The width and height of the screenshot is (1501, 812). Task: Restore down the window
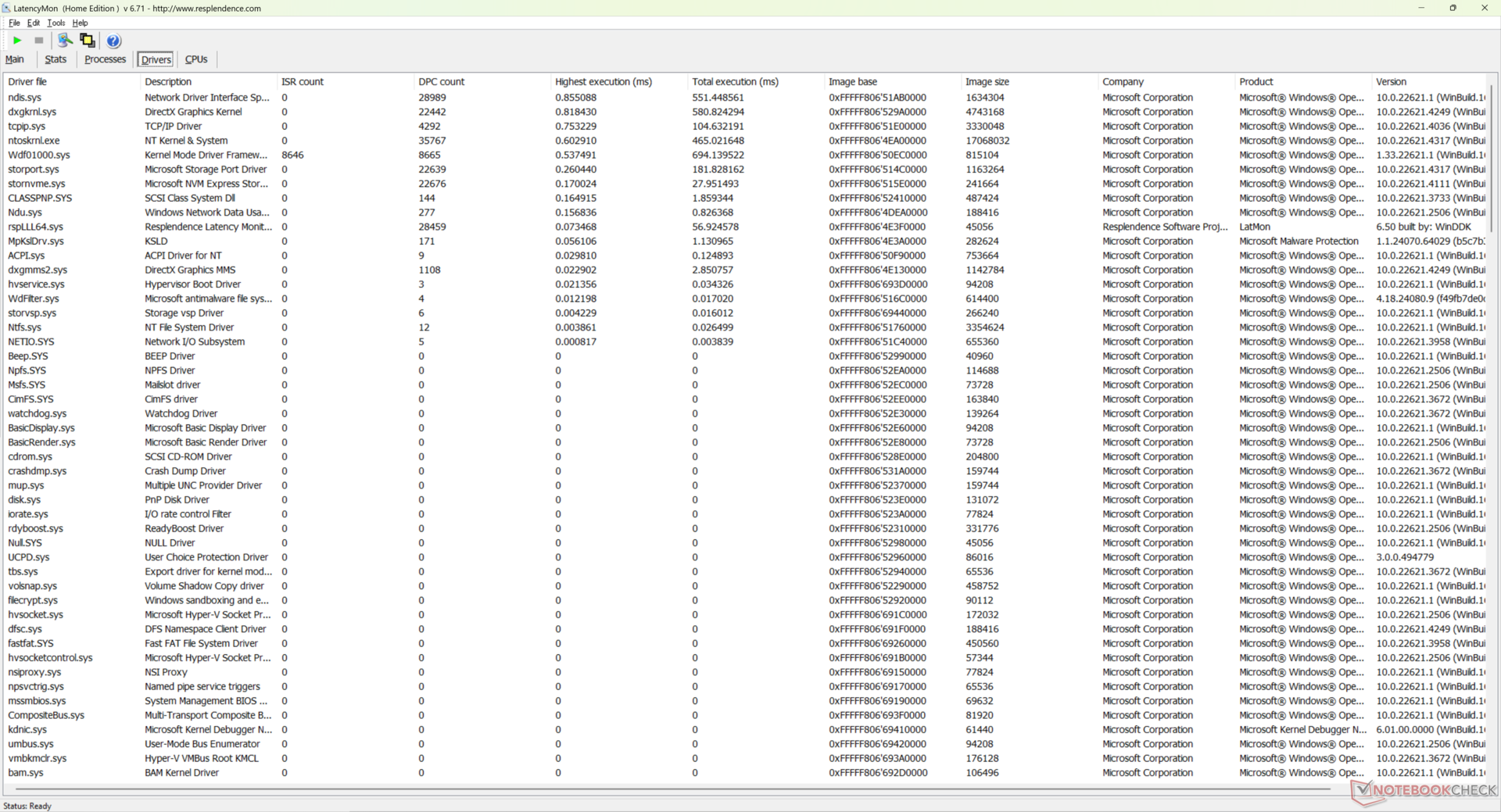(1453, 8)
